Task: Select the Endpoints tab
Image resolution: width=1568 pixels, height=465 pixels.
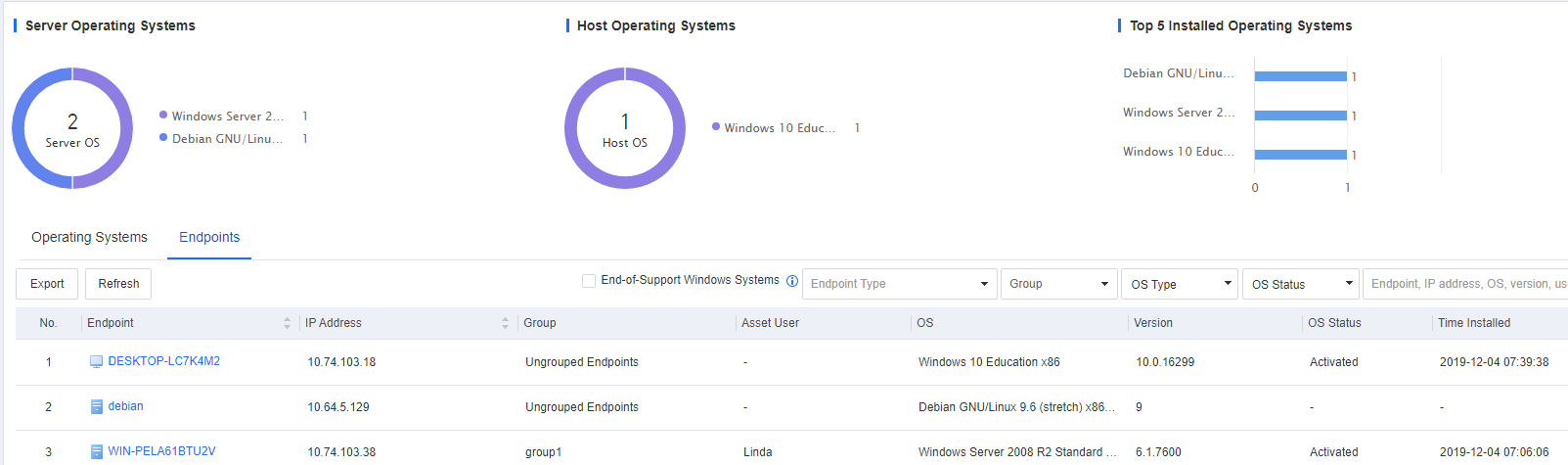Action: tap(209, 237)
